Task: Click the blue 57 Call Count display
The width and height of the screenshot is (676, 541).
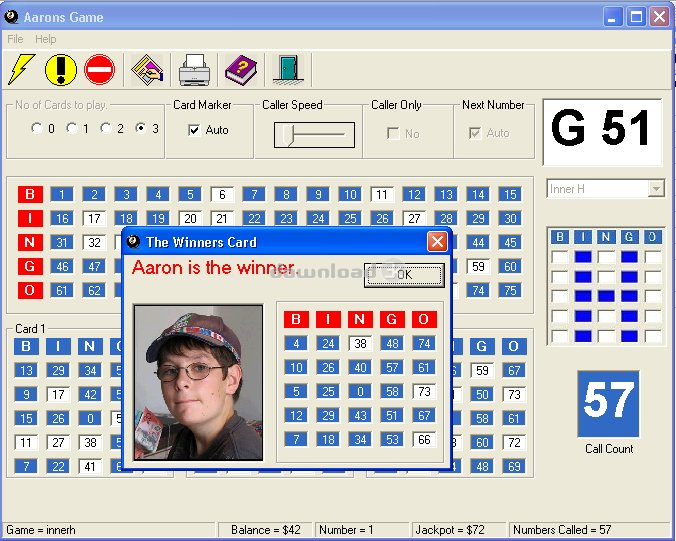Action: pyautogui.click(x=609, y=404)
